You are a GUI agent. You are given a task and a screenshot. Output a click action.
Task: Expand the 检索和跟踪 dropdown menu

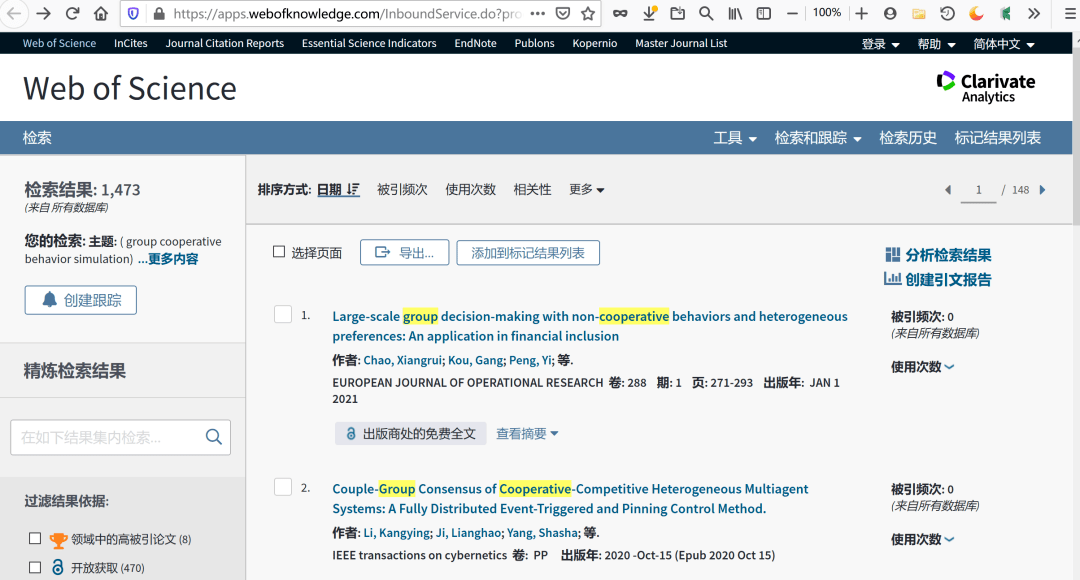click(x=818, y=138)
